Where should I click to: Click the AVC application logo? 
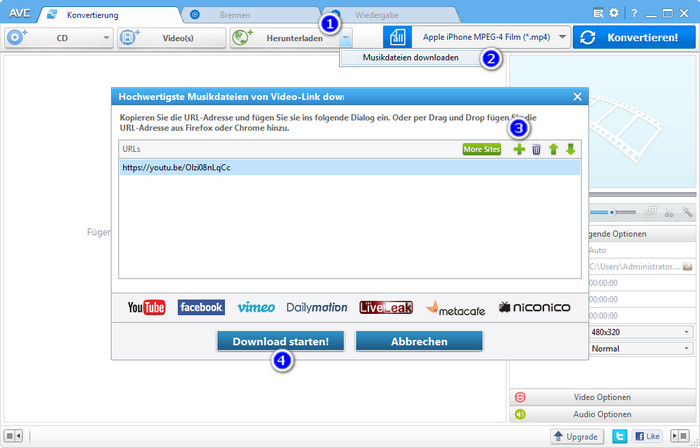(x=20, y=13)
